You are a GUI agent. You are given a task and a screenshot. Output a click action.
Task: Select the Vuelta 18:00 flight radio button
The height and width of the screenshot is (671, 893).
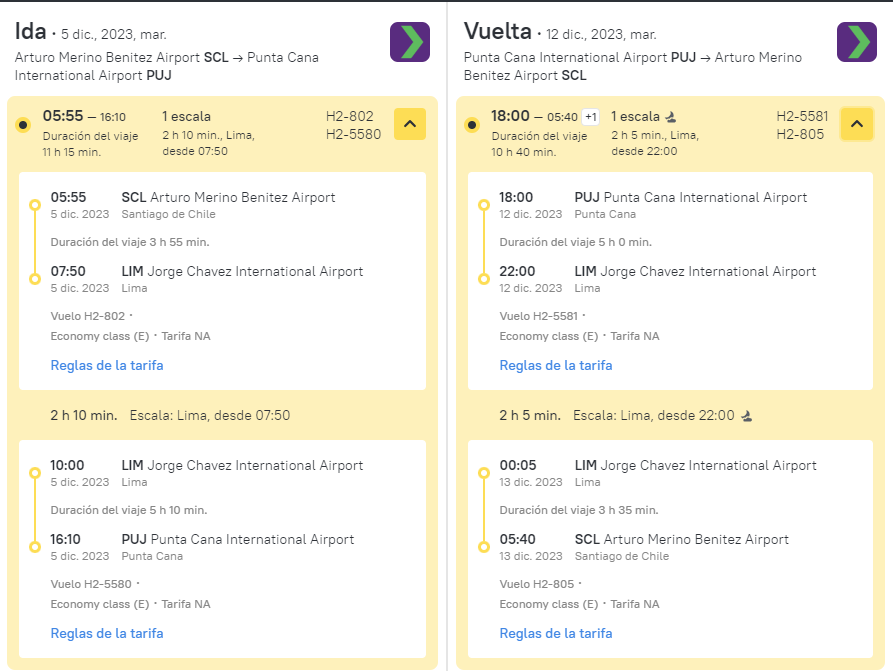[472, 125]
